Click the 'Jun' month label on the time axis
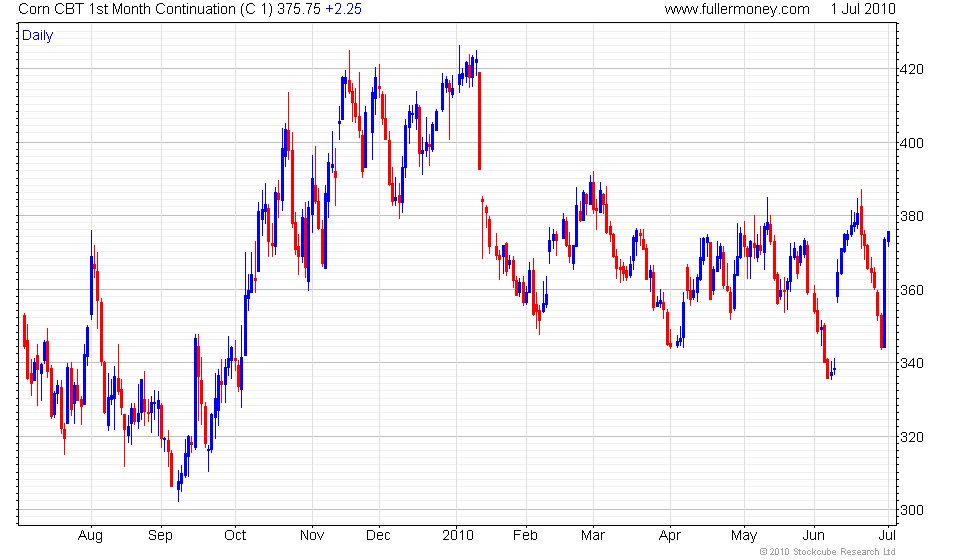This screenshot has height=560, width=980. (813, 536)
